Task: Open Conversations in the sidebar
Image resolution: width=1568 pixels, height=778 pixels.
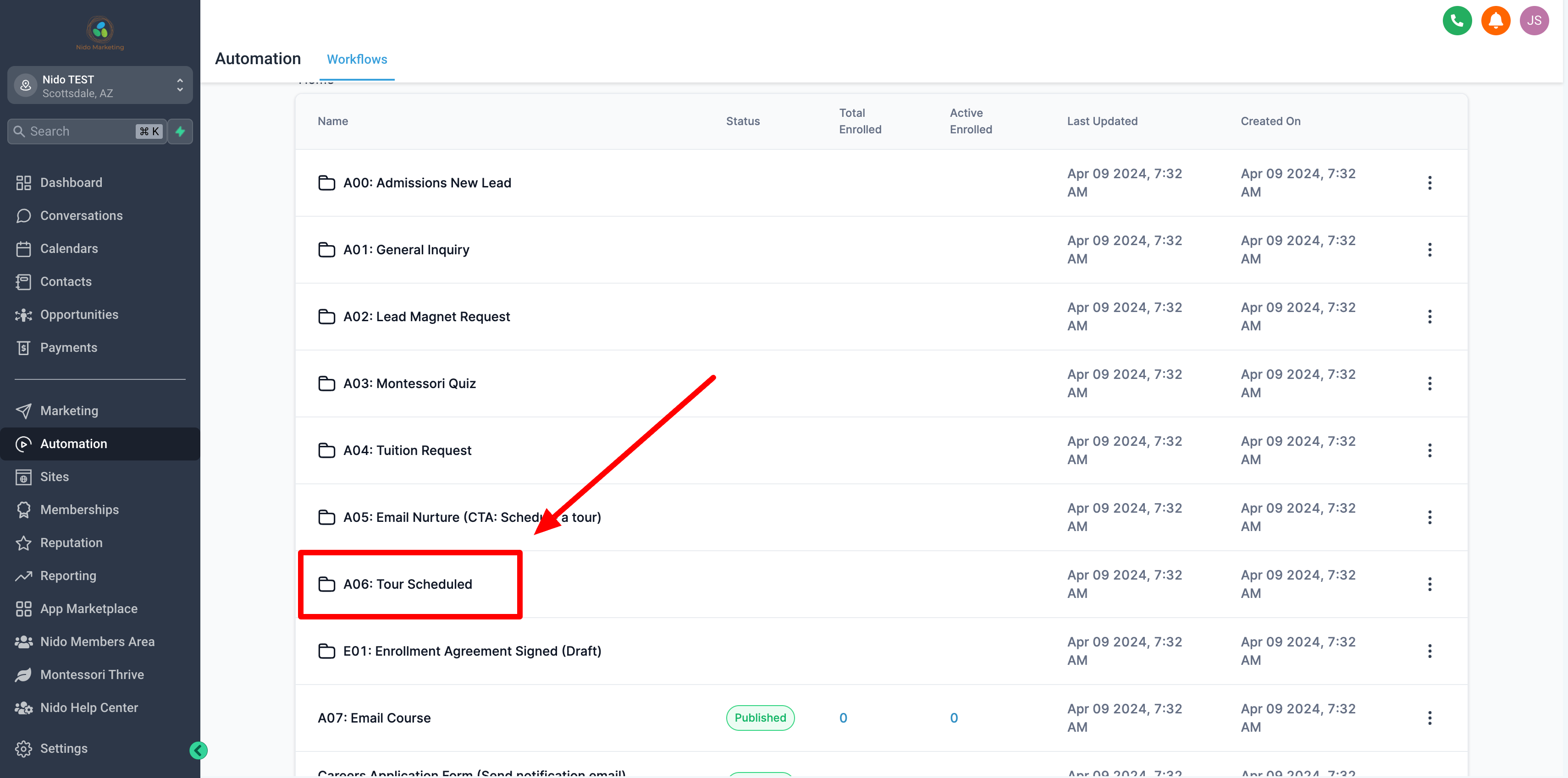Action: click(x=100, y=215)
